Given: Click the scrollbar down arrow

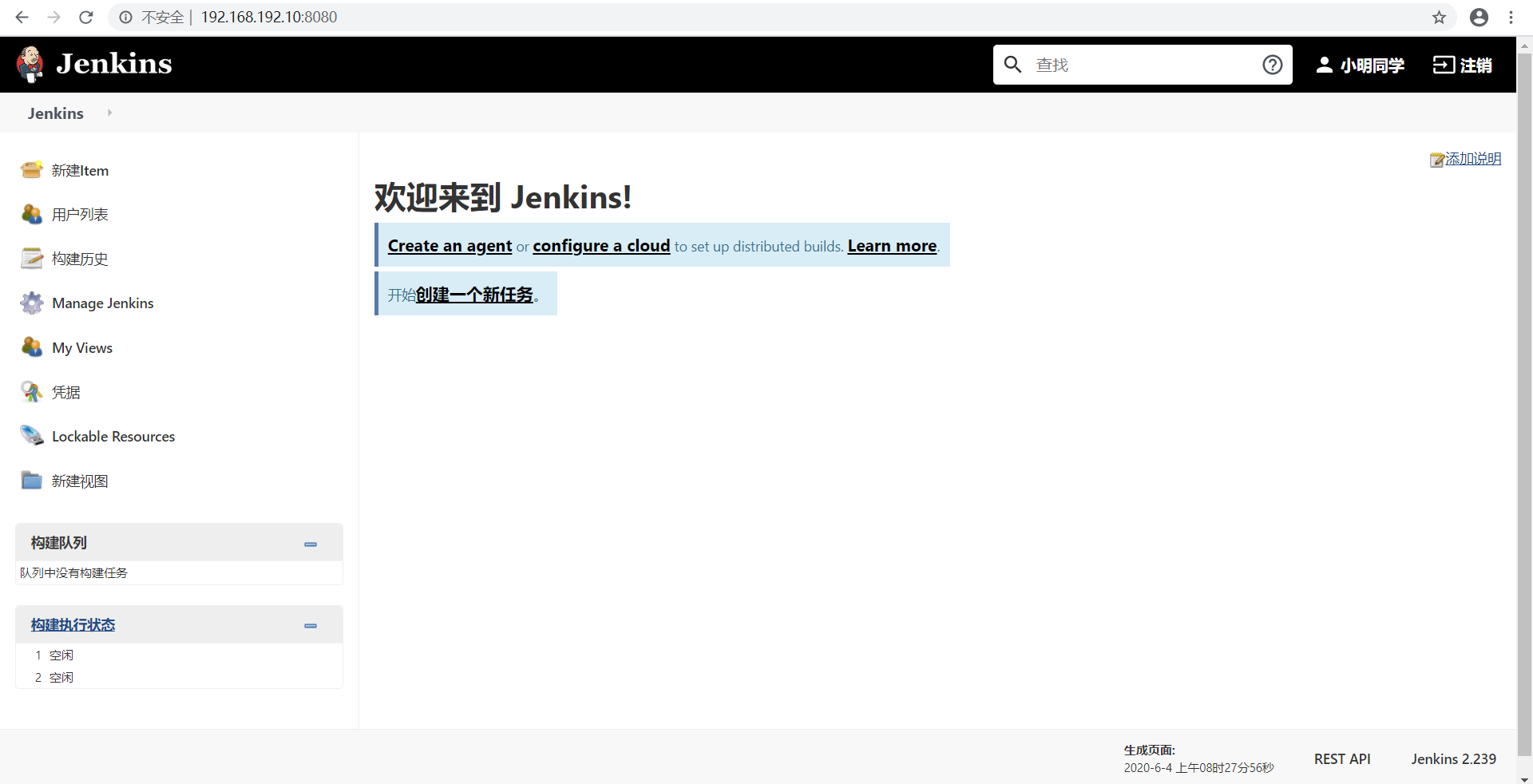Looking at the screenshot, I should point(1524,779).
